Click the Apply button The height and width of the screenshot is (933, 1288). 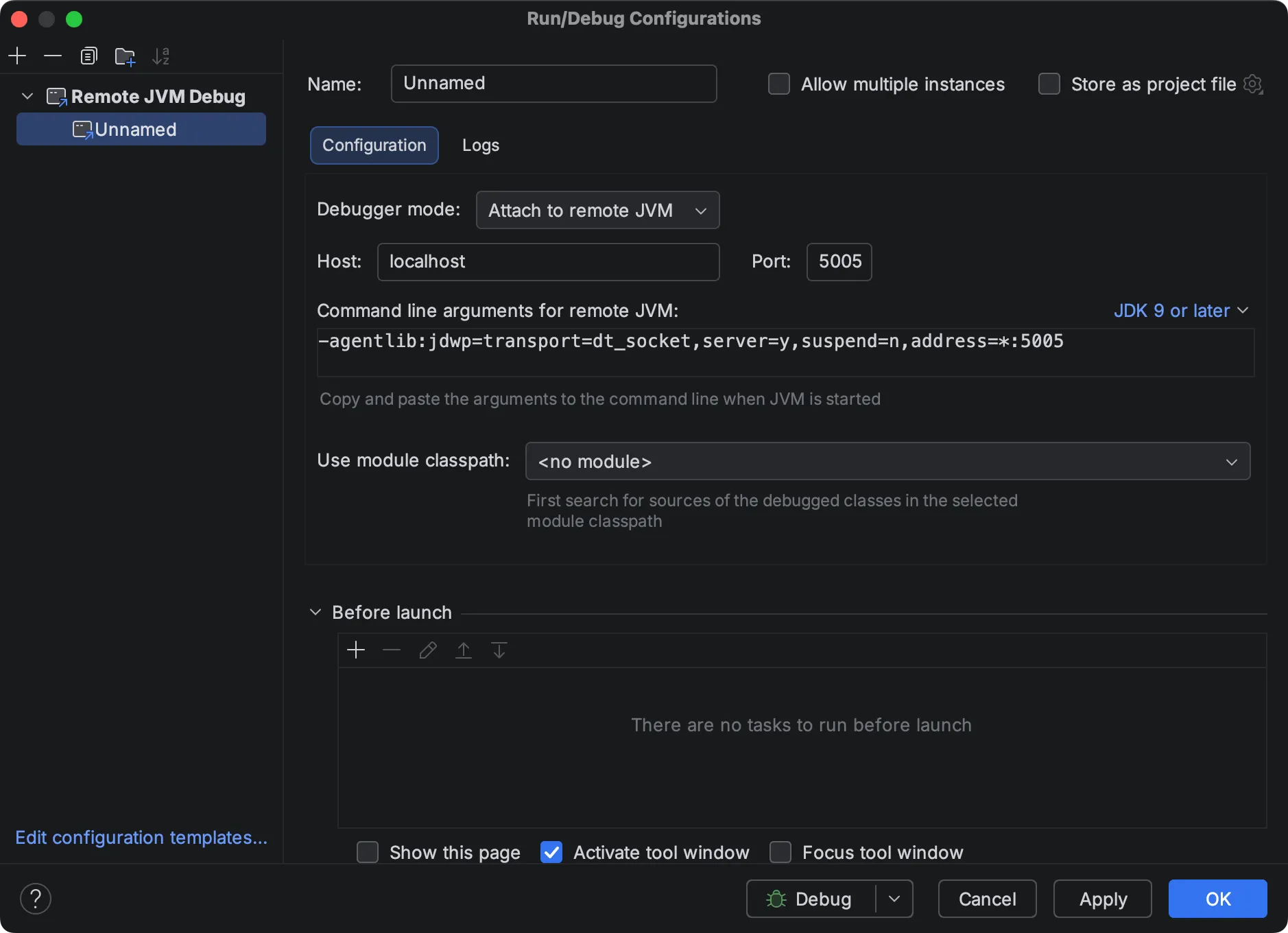tap(1101, 899)
